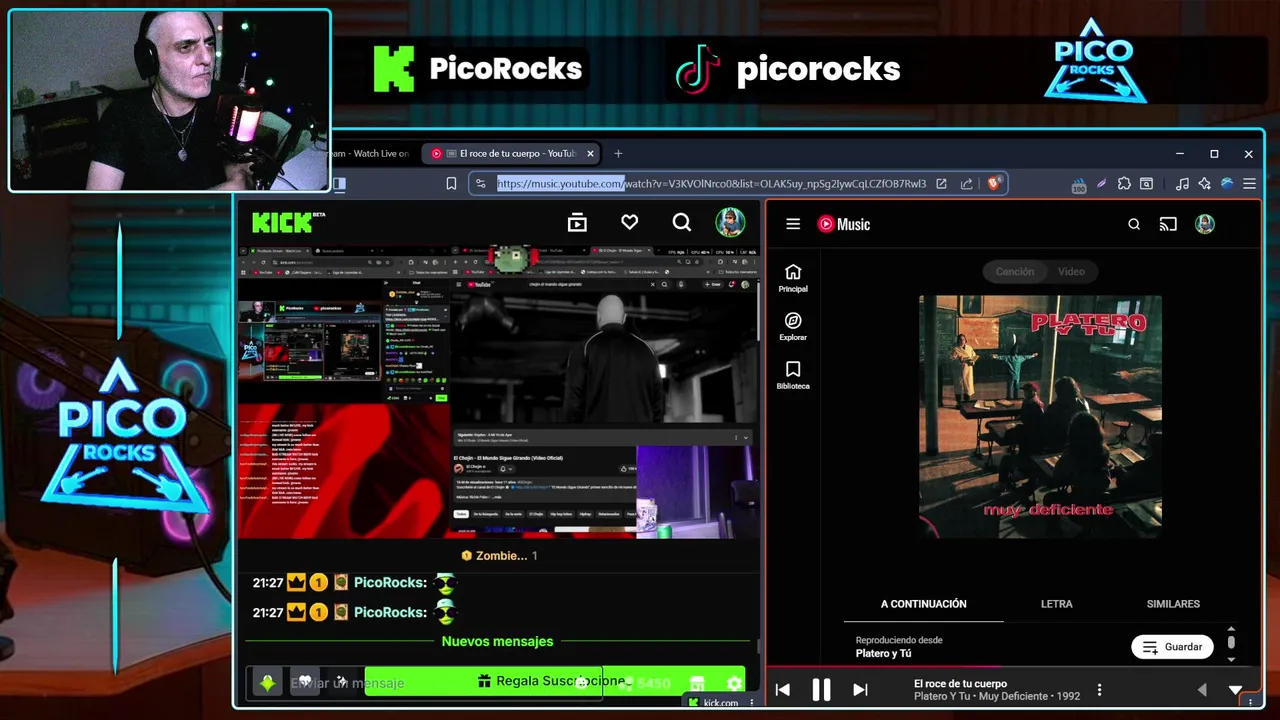The width and height of the screenshot is (1280, 720).
Task: Open a new browser tab
Action: point(618,153)
